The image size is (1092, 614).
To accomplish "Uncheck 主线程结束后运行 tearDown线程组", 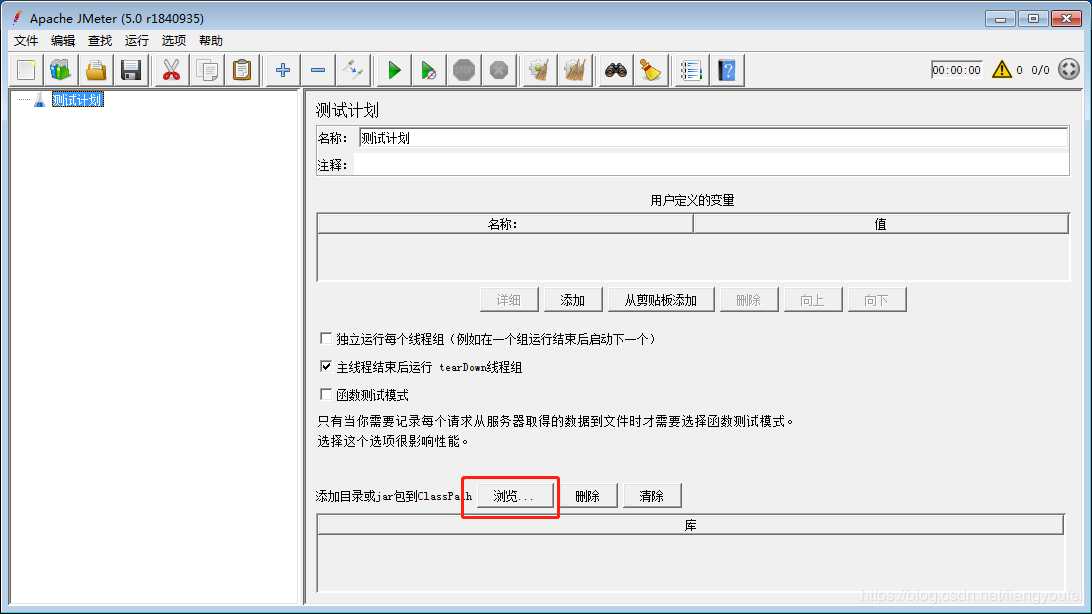I will coord(325,366).
